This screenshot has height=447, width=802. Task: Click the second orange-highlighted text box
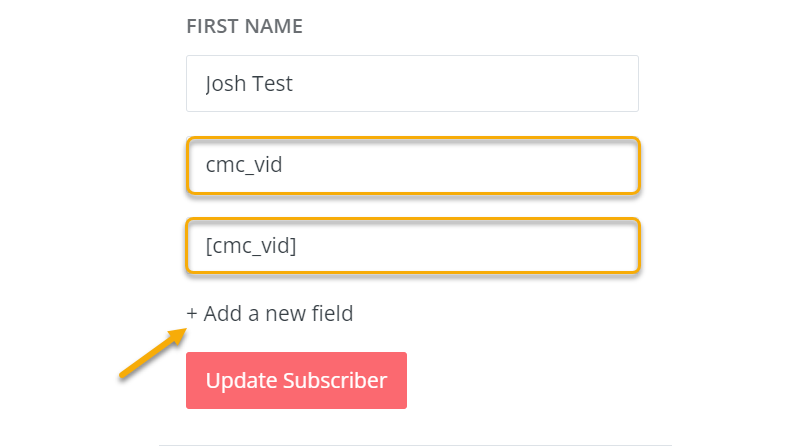pos(412,245)
